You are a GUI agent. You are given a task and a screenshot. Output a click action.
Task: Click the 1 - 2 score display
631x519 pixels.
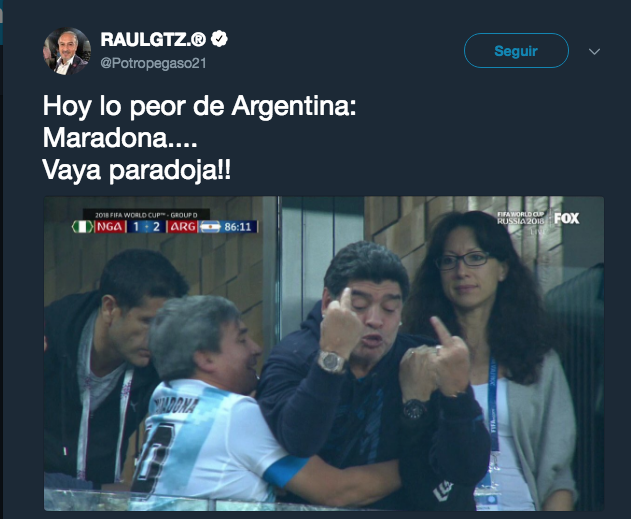pyautogui.click(x=146, y=227)
